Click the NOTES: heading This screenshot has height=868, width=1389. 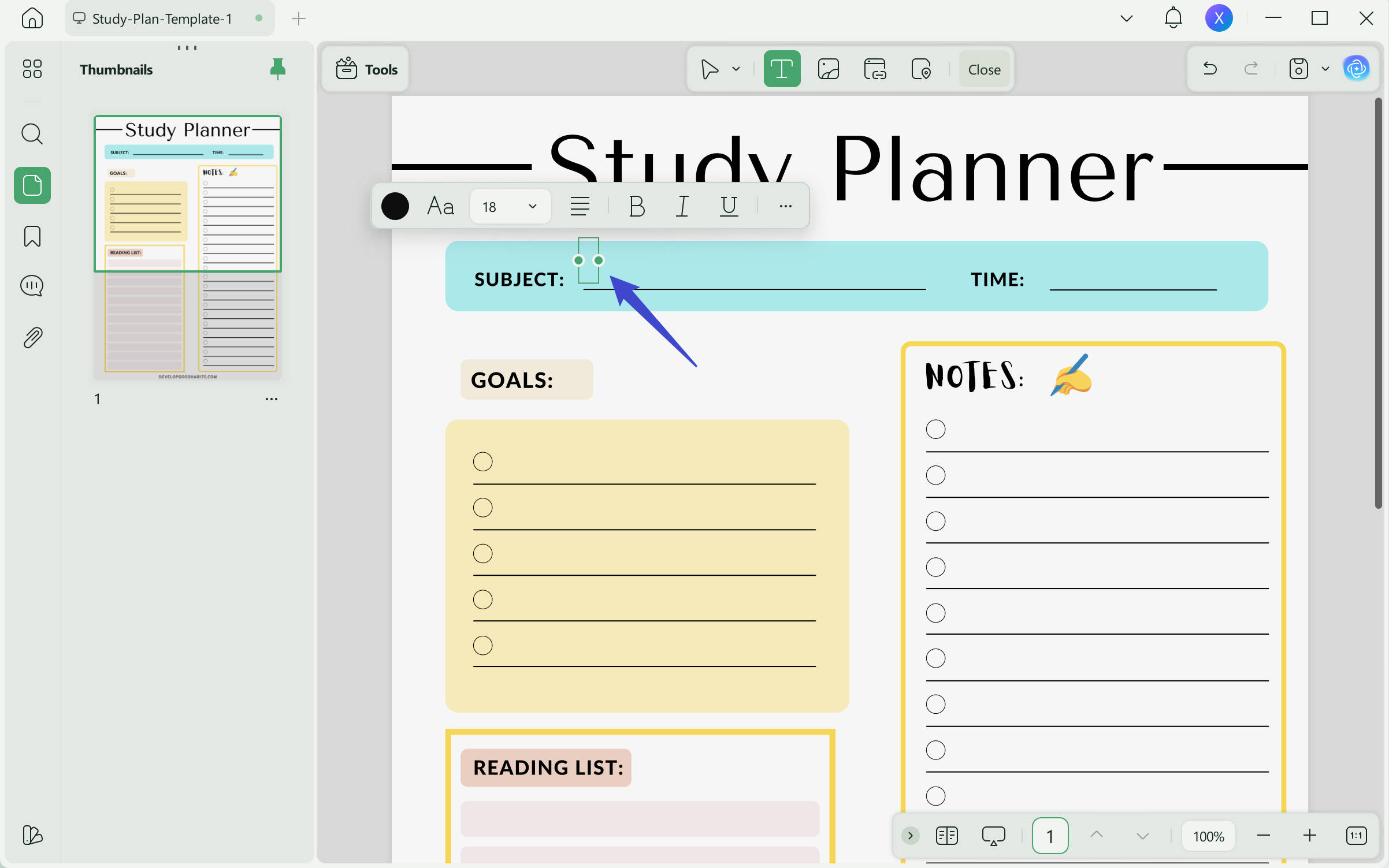(x=974, y=376)
